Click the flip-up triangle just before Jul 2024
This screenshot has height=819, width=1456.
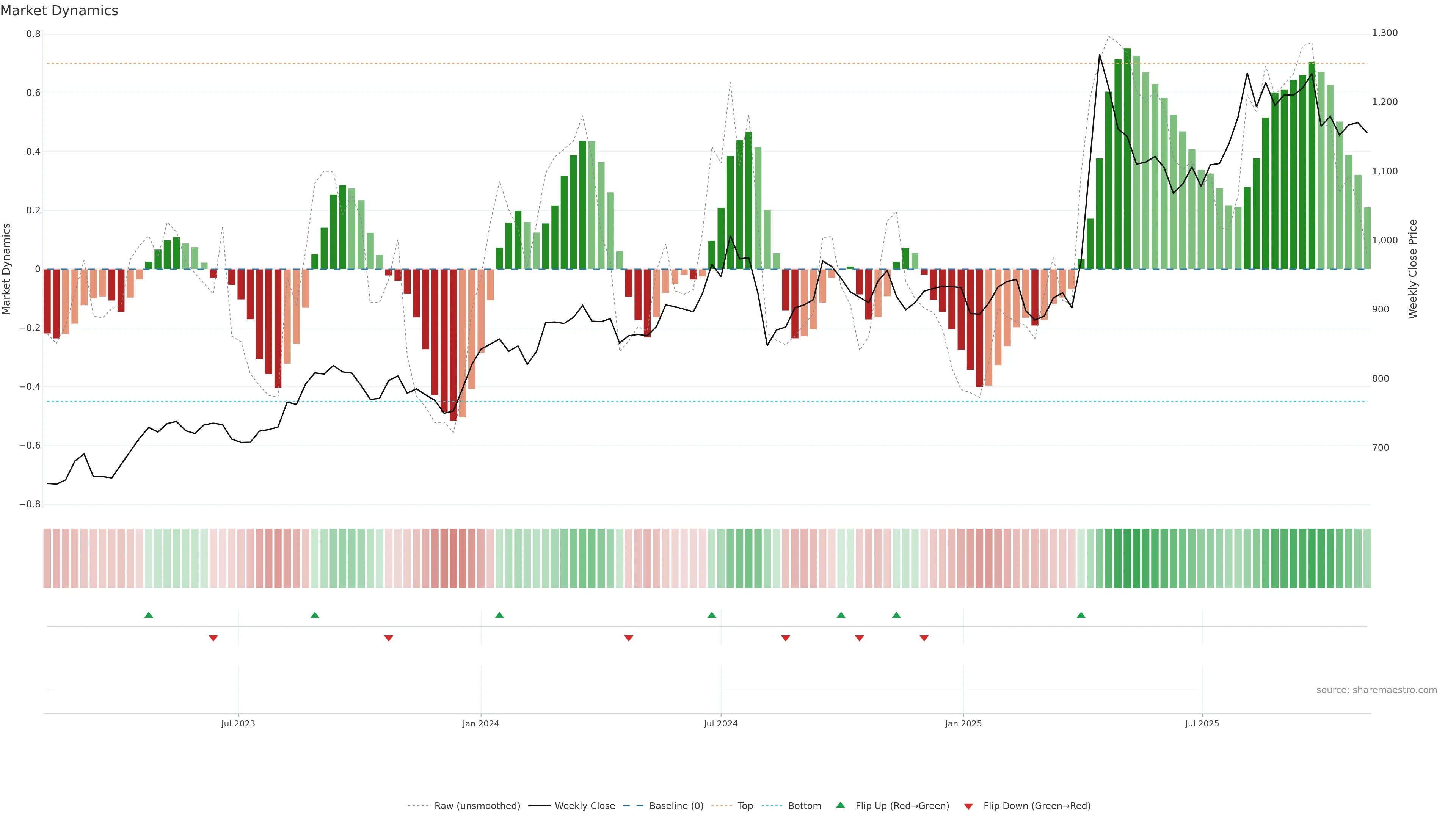pyautogui.click(x=712, y=615)
